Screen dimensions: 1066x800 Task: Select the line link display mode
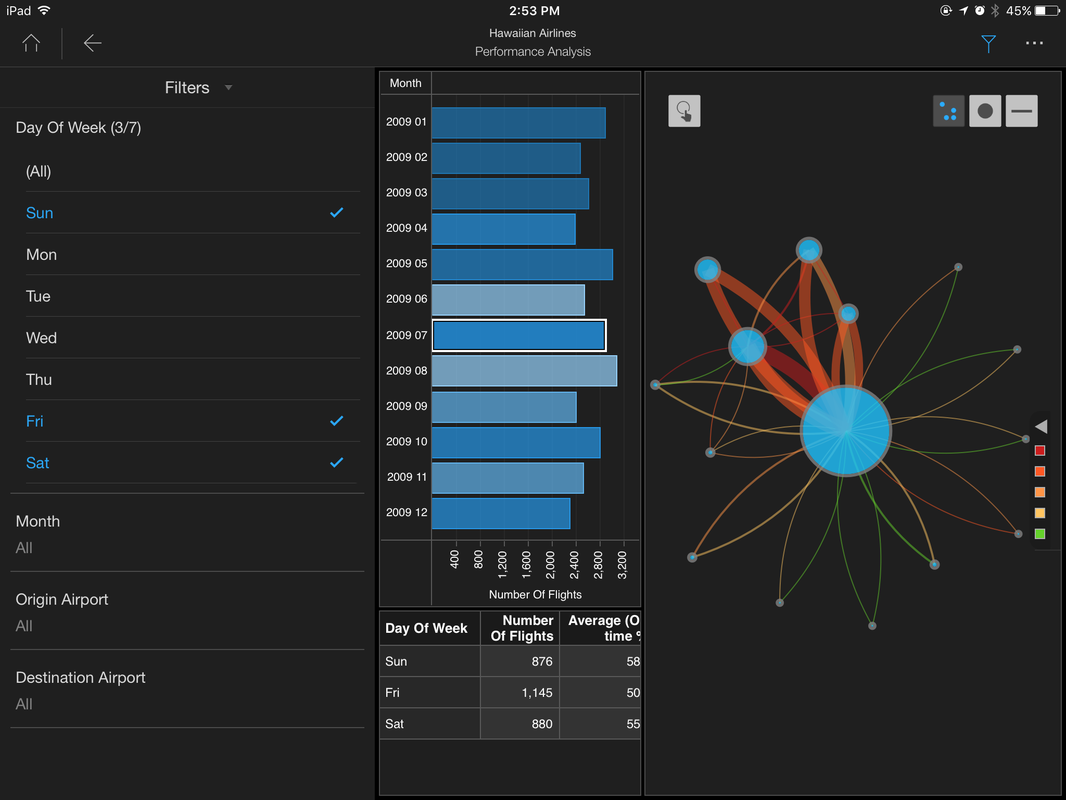tap(1021, 111)
